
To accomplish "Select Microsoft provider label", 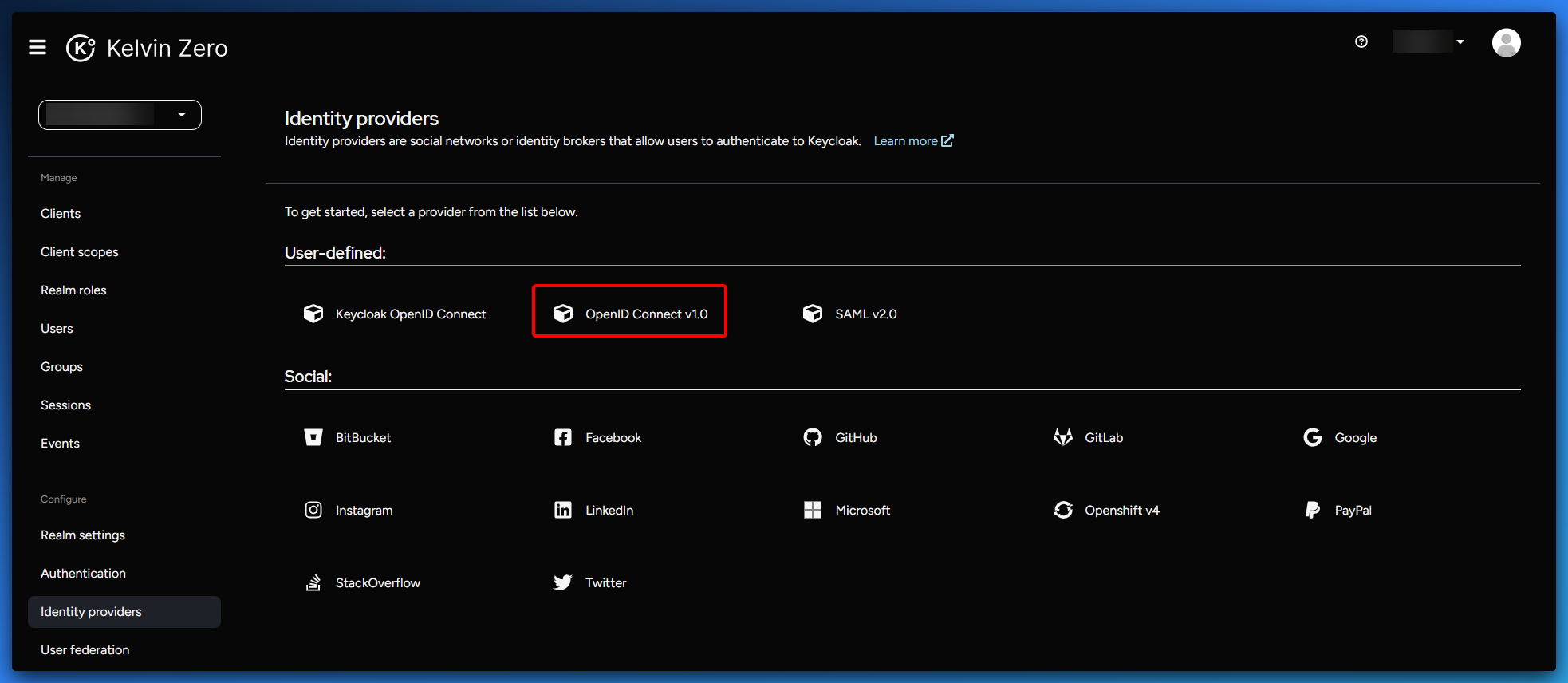I will point(862,511).
